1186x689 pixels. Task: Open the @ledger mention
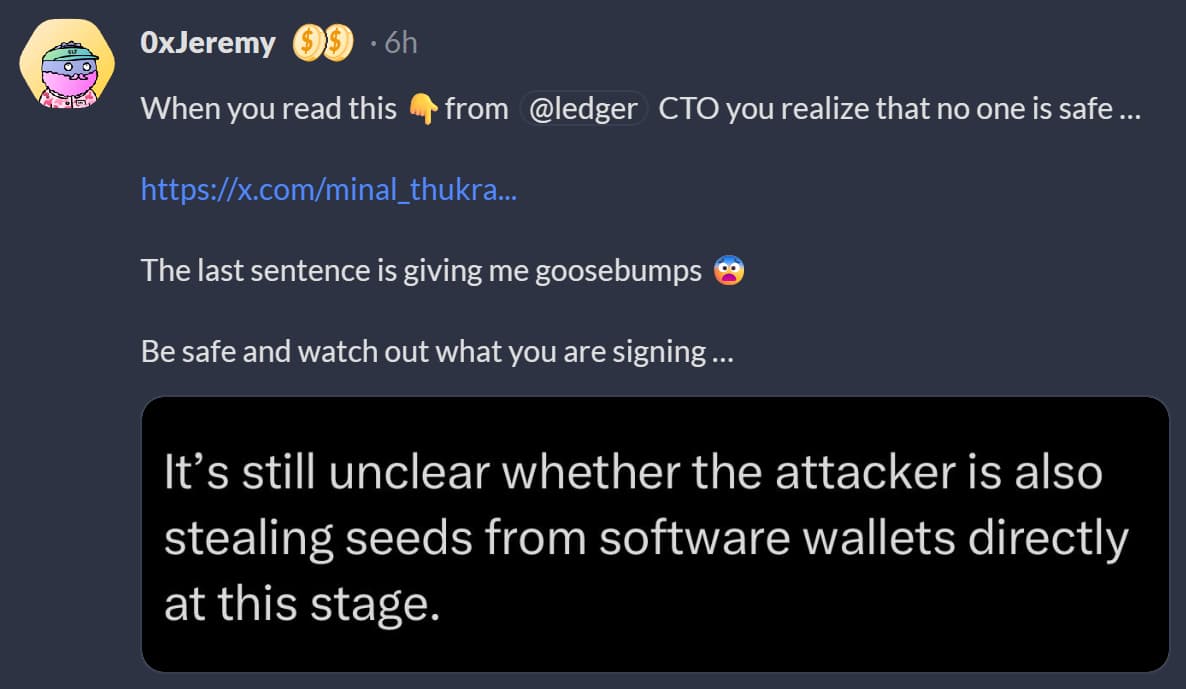pyautogui.click(x=584, y=108)
